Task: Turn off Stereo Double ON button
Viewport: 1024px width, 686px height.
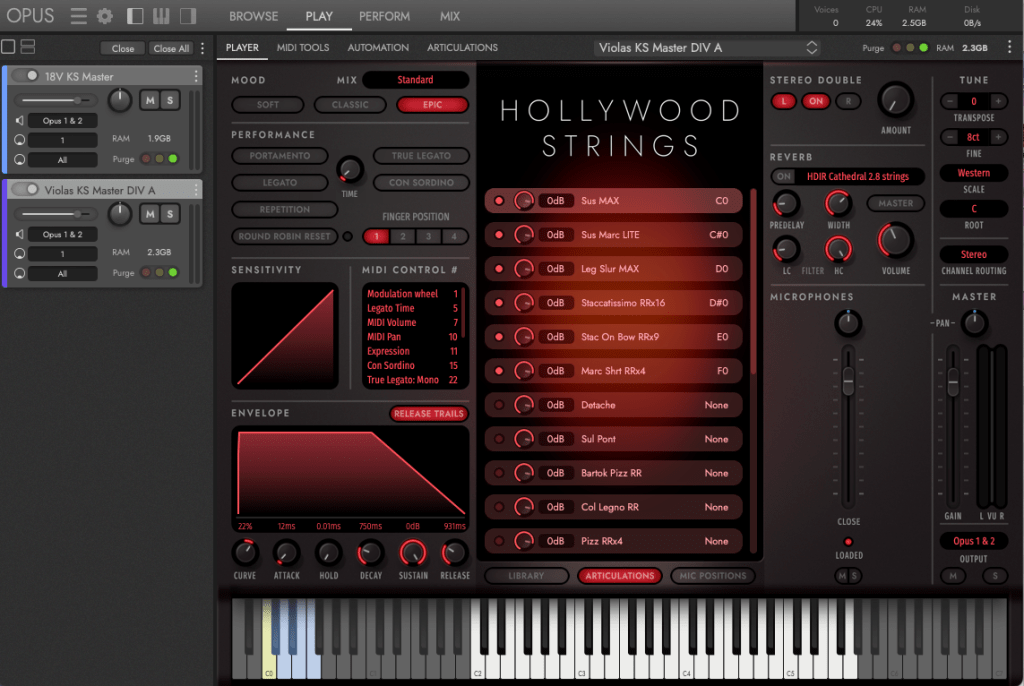Action: click(816, 101)
